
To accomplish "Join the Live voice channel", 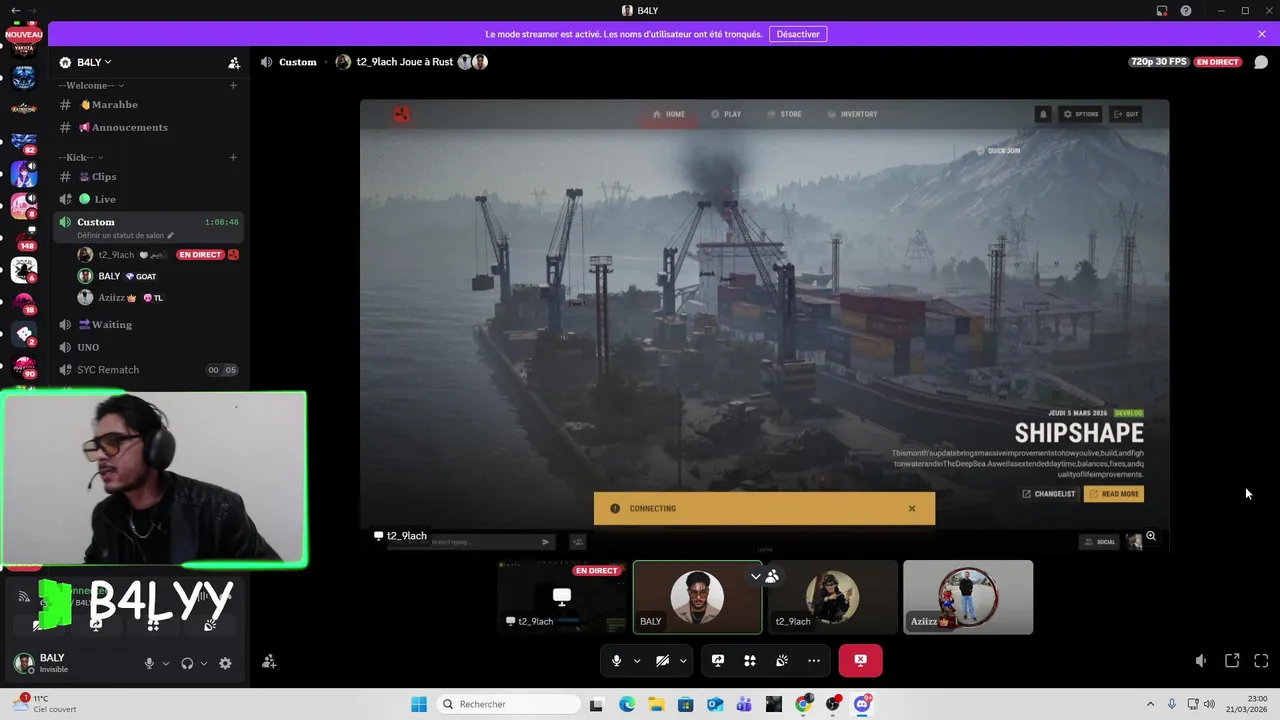I will (149, 199).
